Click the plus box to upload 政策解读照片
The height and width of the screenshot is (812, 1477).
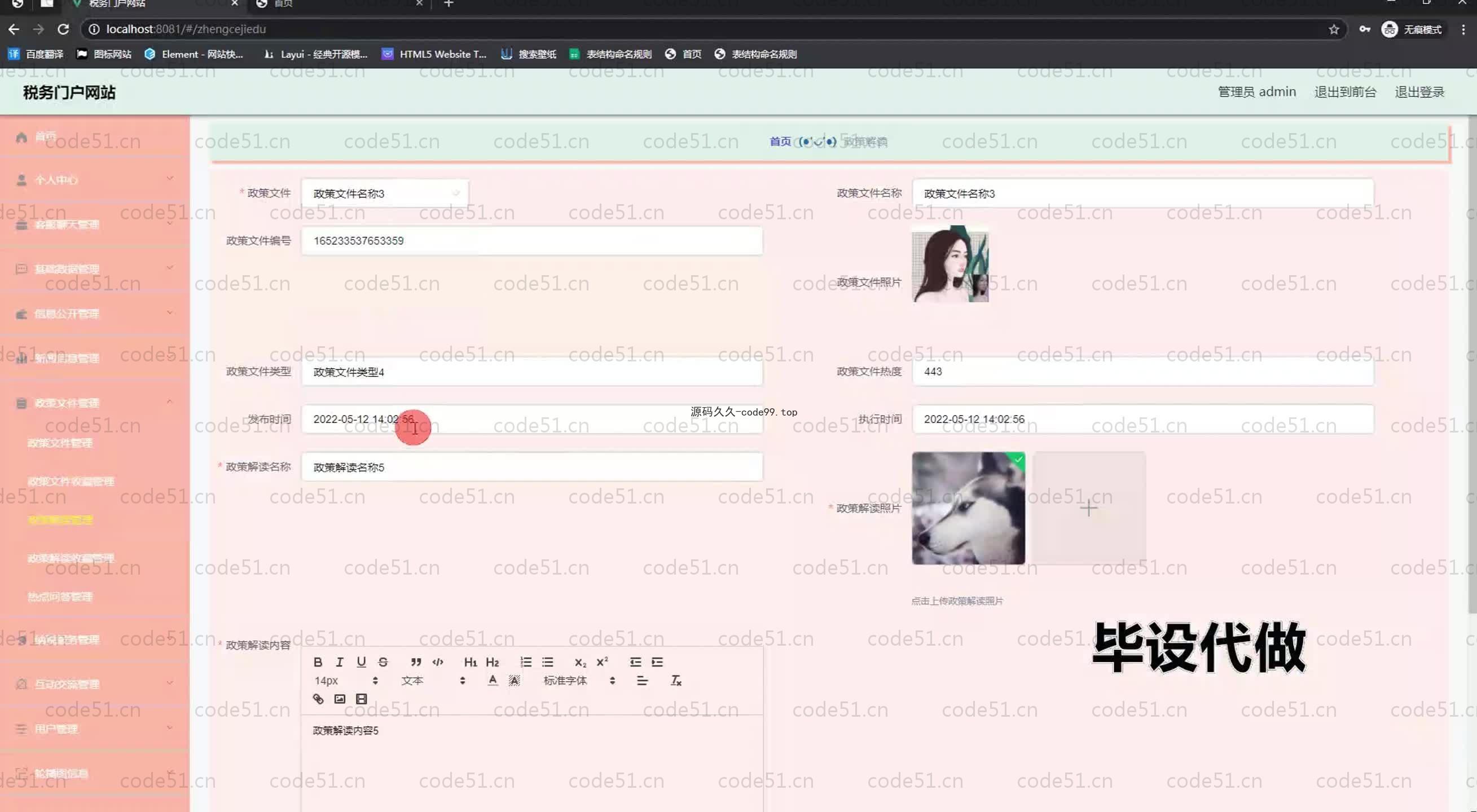click(x=1088, y=507)
